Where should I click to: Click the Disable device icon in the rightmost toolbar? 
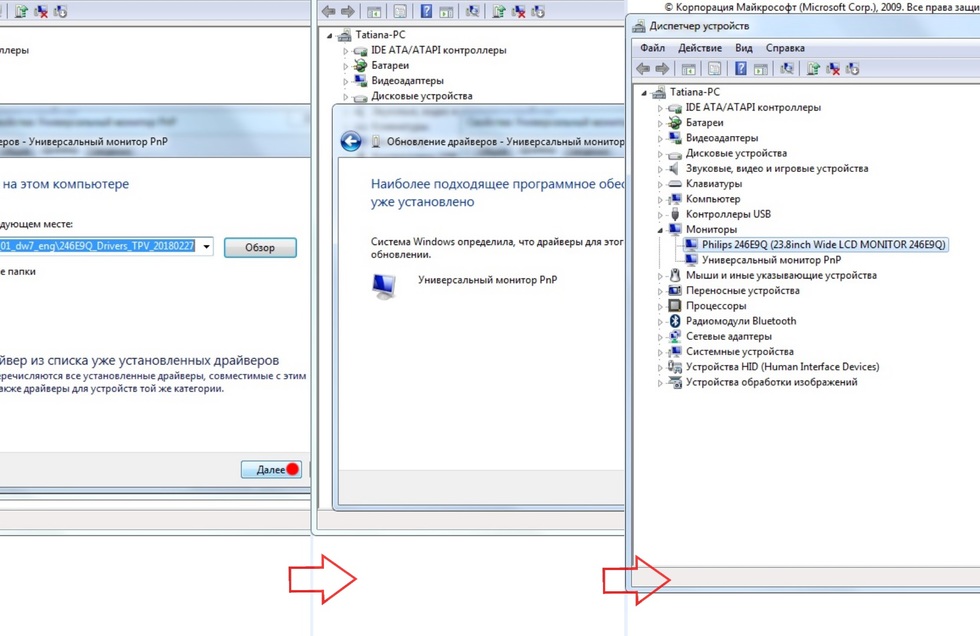coord(852,69)
